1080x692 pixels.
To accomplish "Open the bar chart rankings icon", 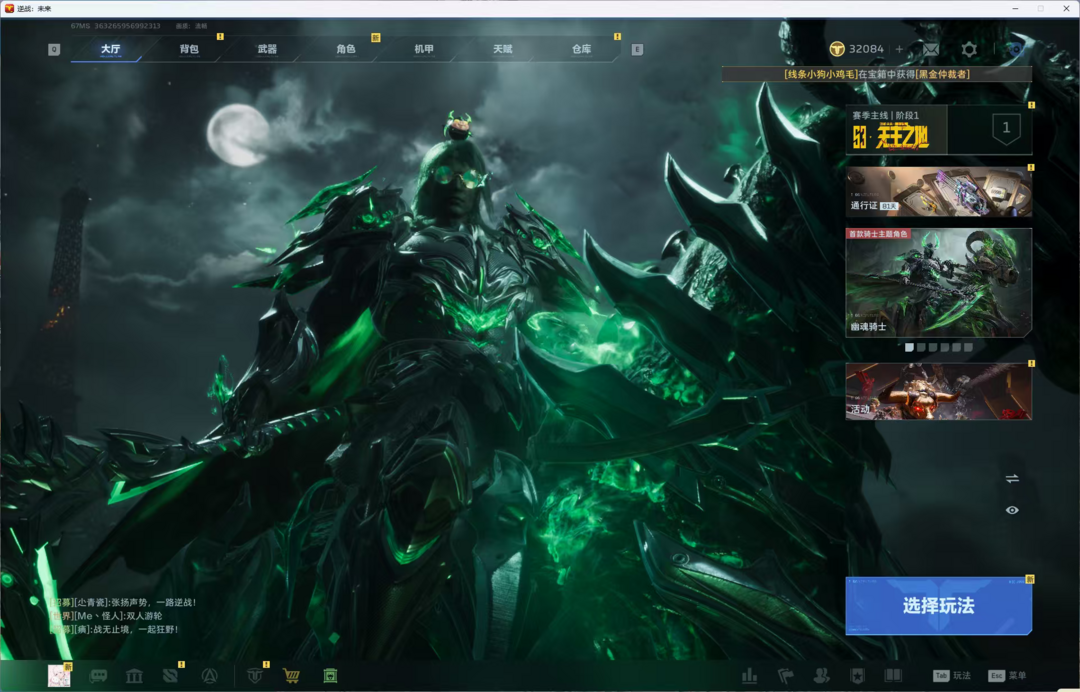I will click(x=749, y=676).
